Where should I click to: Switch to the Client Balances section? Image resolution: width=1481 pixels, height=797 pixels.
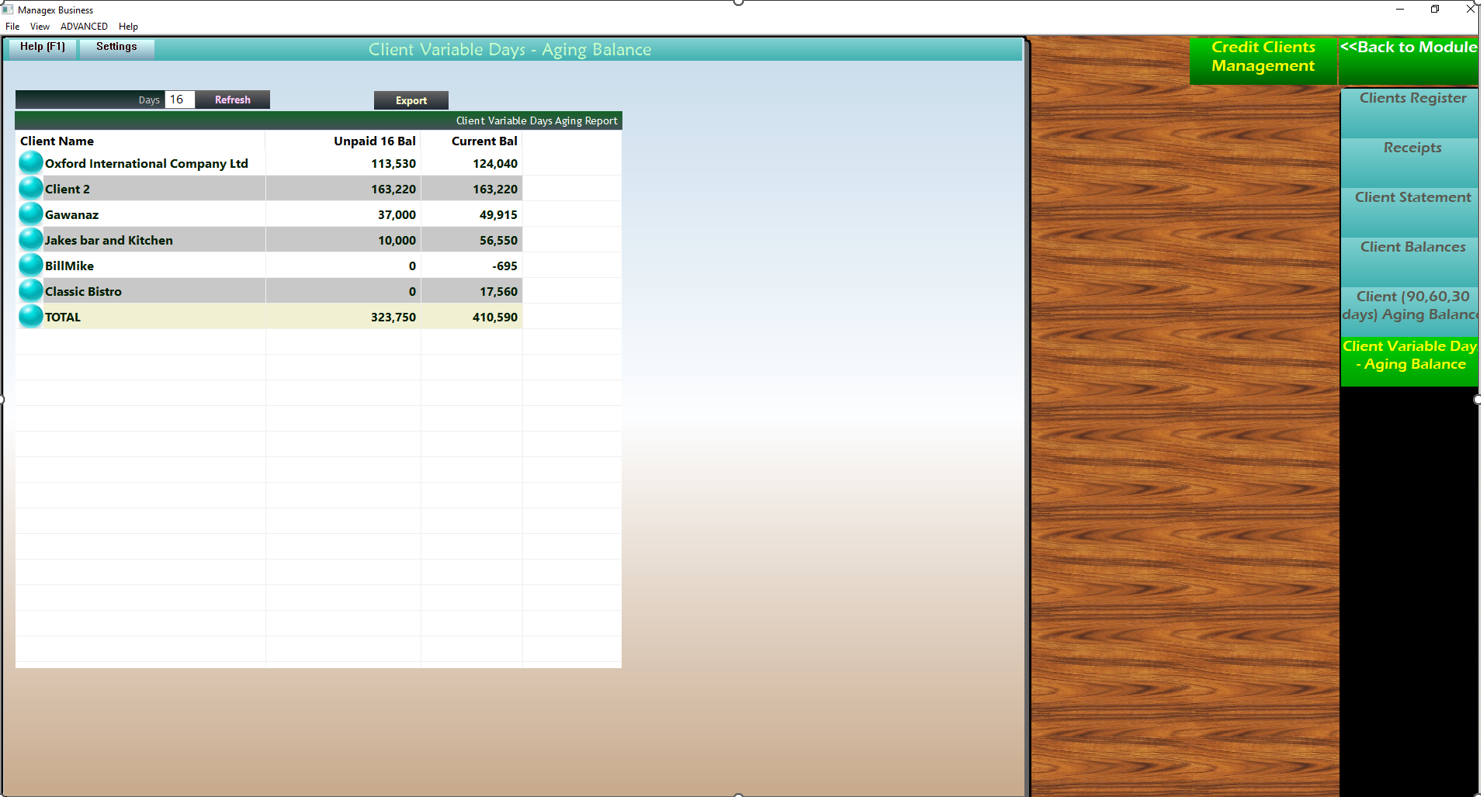[1411, 246]
